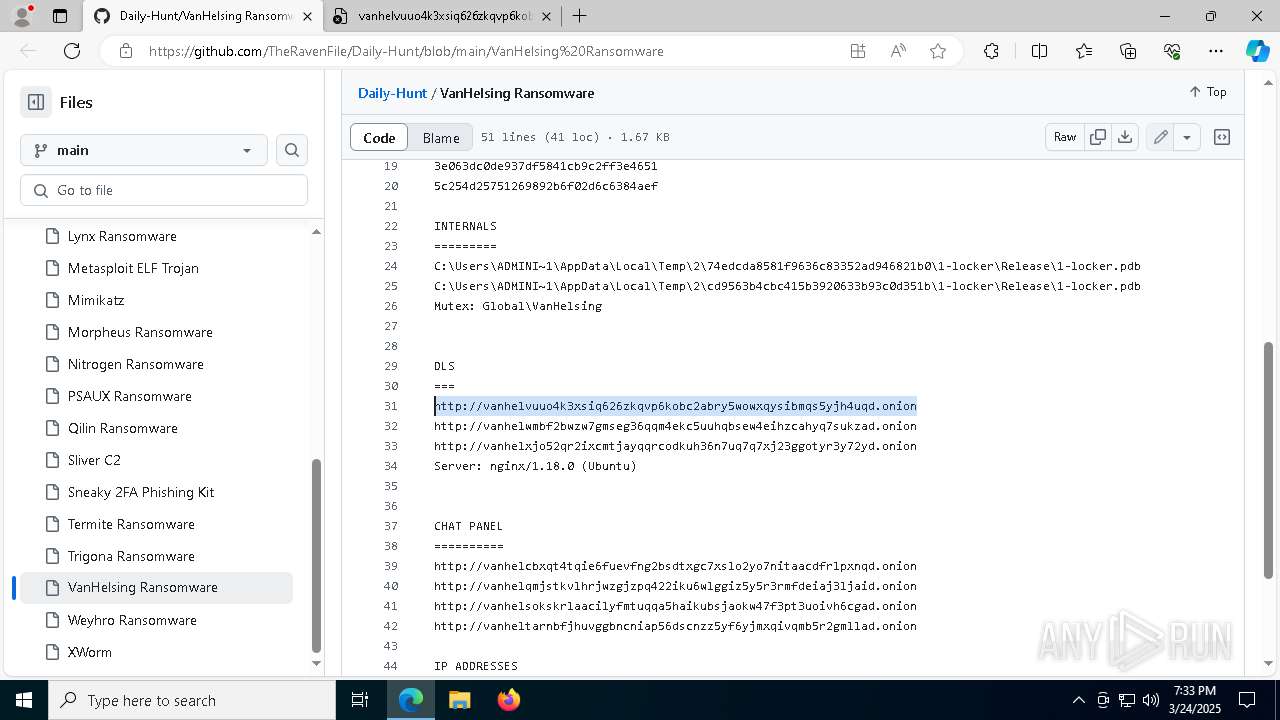Image resolution: width=1280 pixels, height=720 pixels.
Task: Switch to the vanhelvuuo4k3xsiq626 browser tab
Action: tap(442, 16)
